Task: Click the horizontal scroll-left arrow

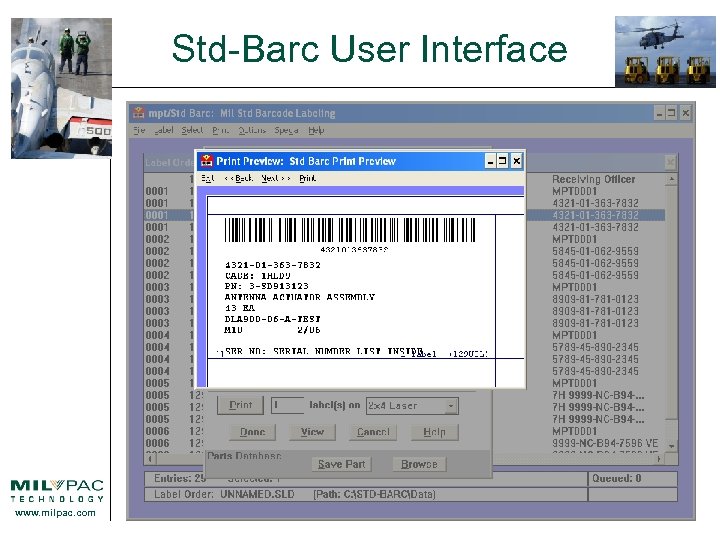Action: click(150, 458)
